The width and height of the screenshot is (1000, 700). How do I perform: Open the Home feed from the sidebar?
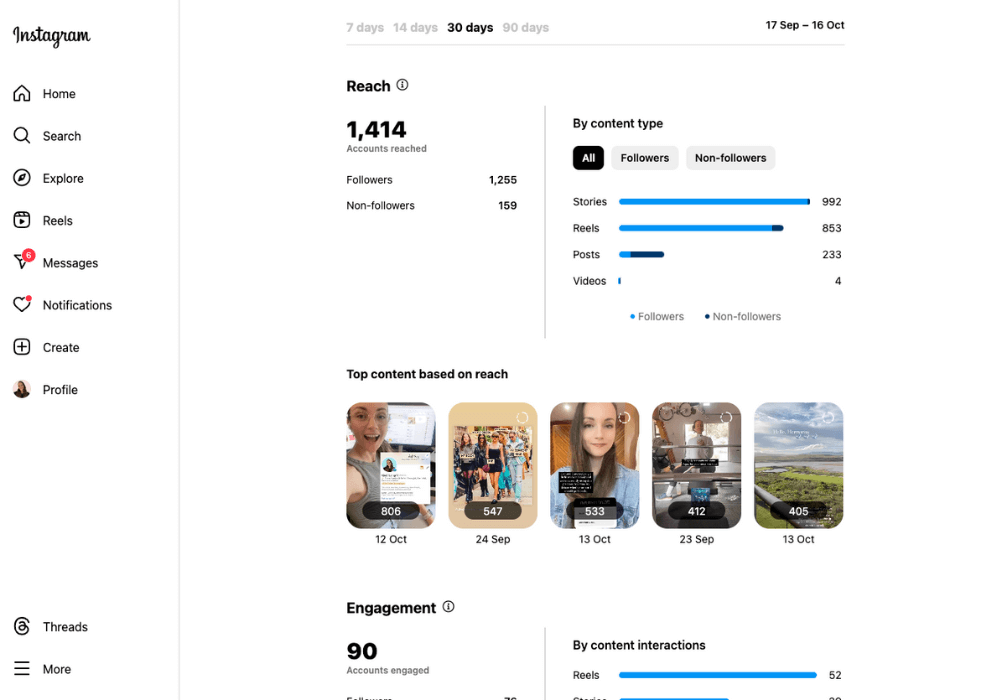click(x=62, y=93)
